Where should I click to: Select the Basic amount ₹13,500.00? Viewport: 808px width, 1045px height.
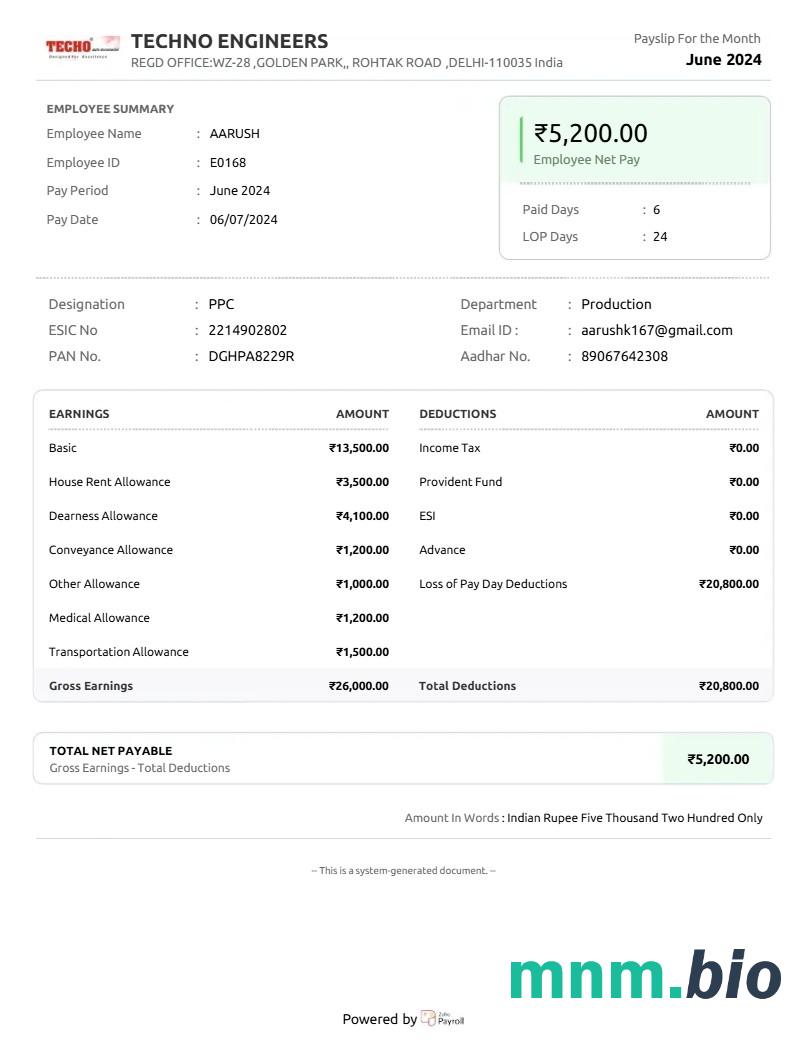(359, 448)
